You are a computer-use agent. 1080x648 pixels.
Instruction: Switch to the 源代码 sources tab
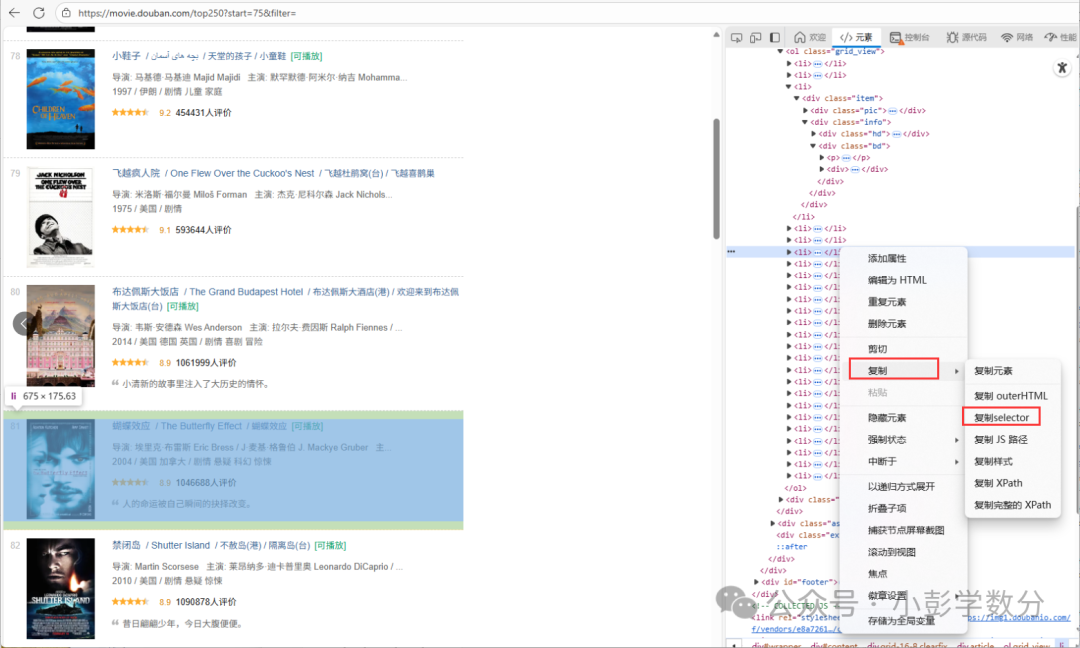point(966,37)
